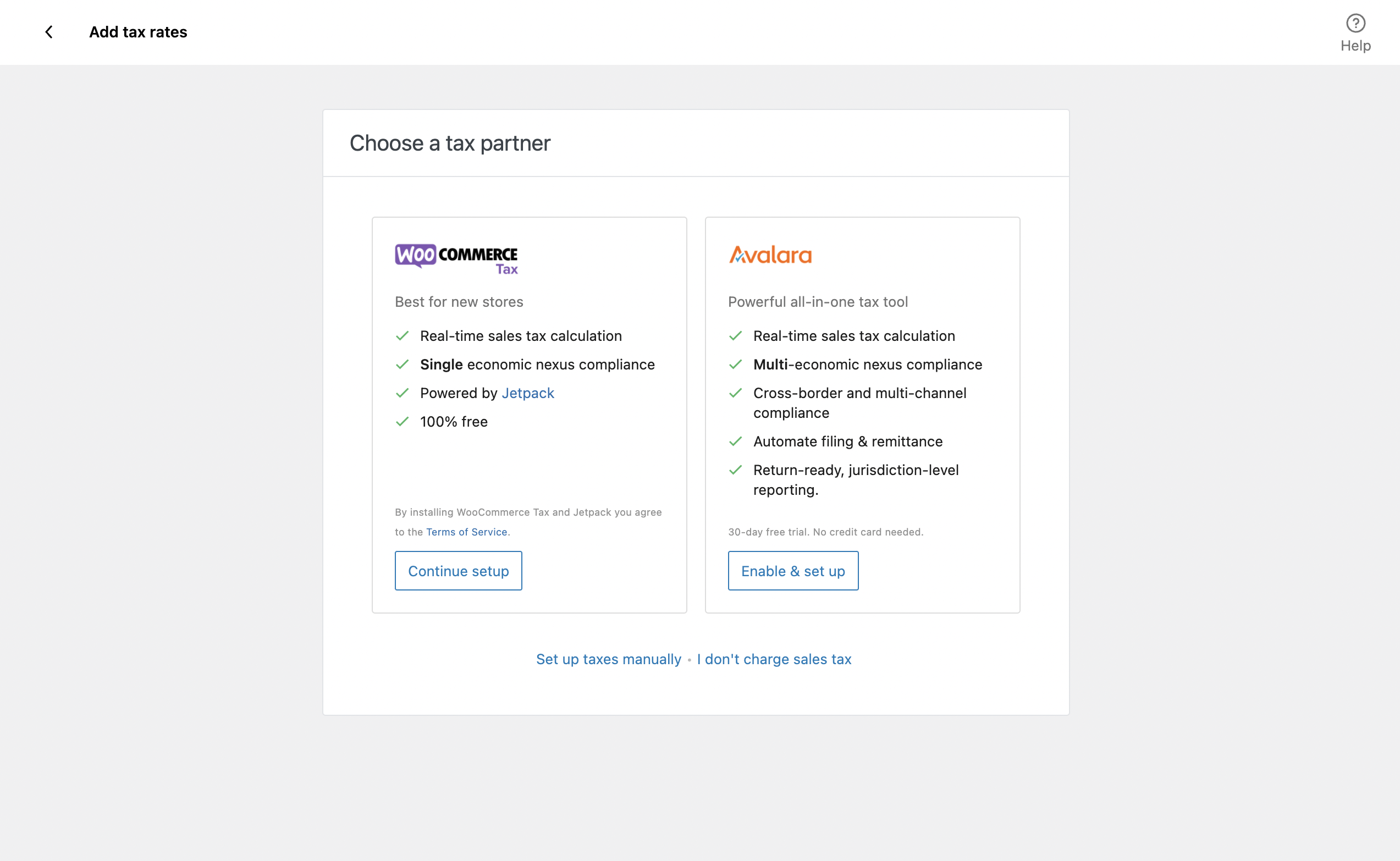Click the checkmark beside "100% free"

tap(403, 421)
